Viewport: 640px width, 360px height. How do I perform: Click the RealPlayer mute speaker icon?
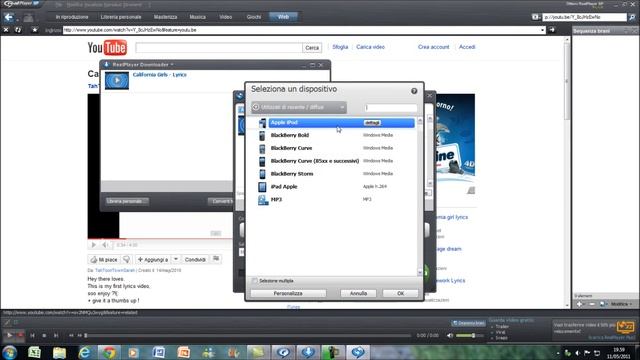point(450,336)
